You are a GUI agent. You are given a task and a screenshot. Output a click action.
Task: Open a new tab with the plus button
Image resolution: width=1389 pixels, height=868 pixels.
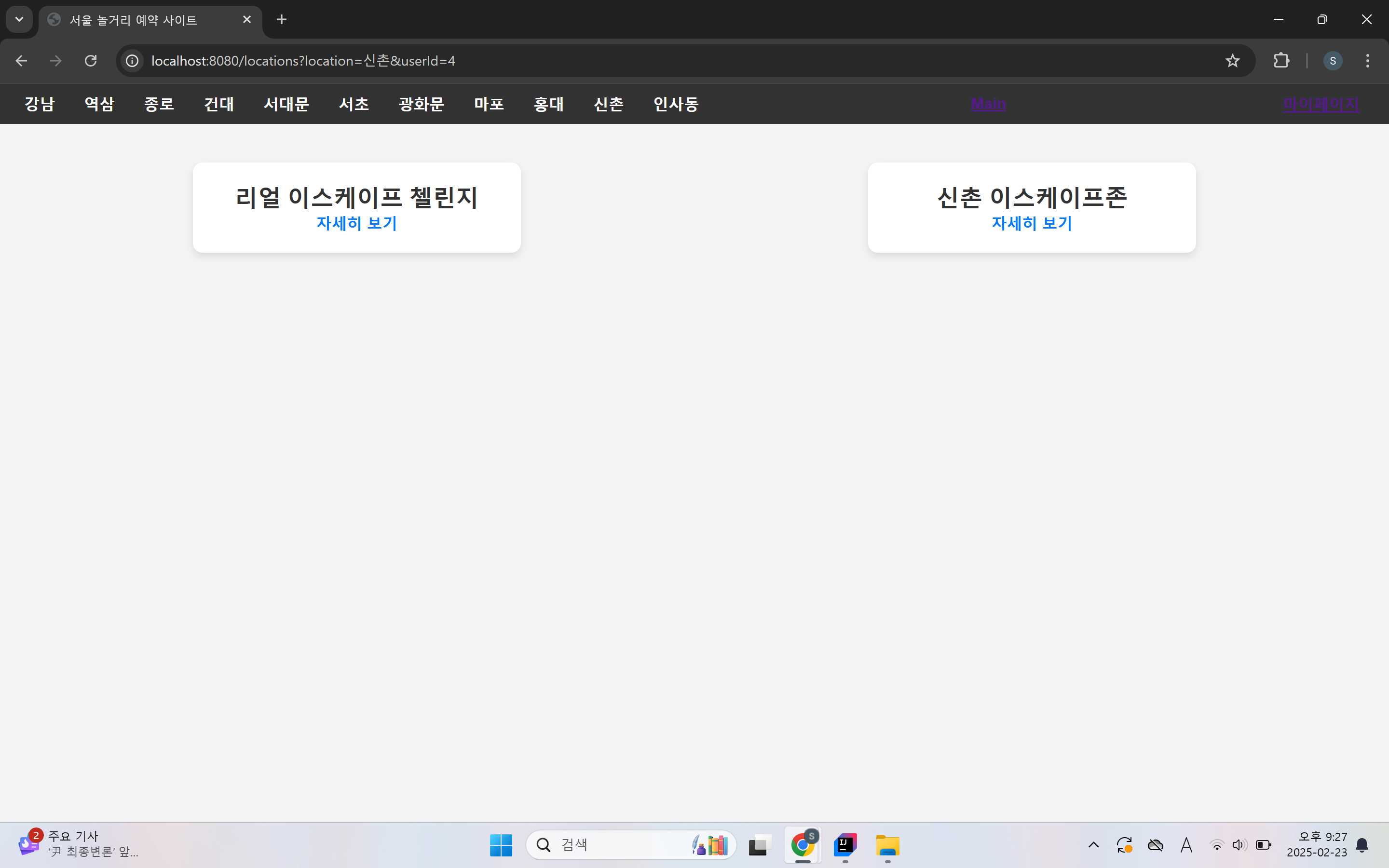281,19
